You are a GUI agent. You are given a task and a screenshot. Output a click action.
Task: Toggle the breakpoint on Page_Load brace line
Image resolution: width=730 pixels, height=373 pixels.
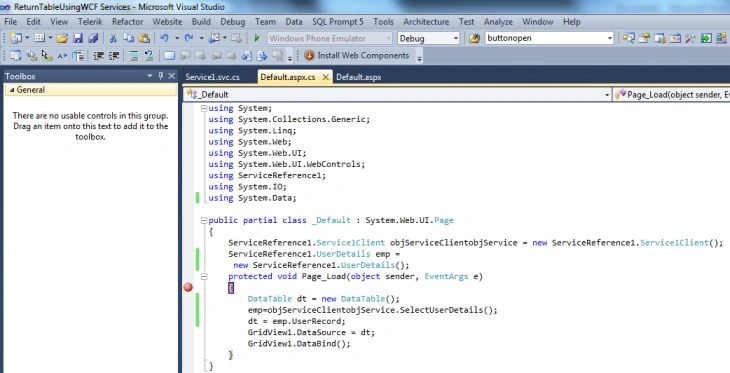pyautogui.click(x=188, y=287)
